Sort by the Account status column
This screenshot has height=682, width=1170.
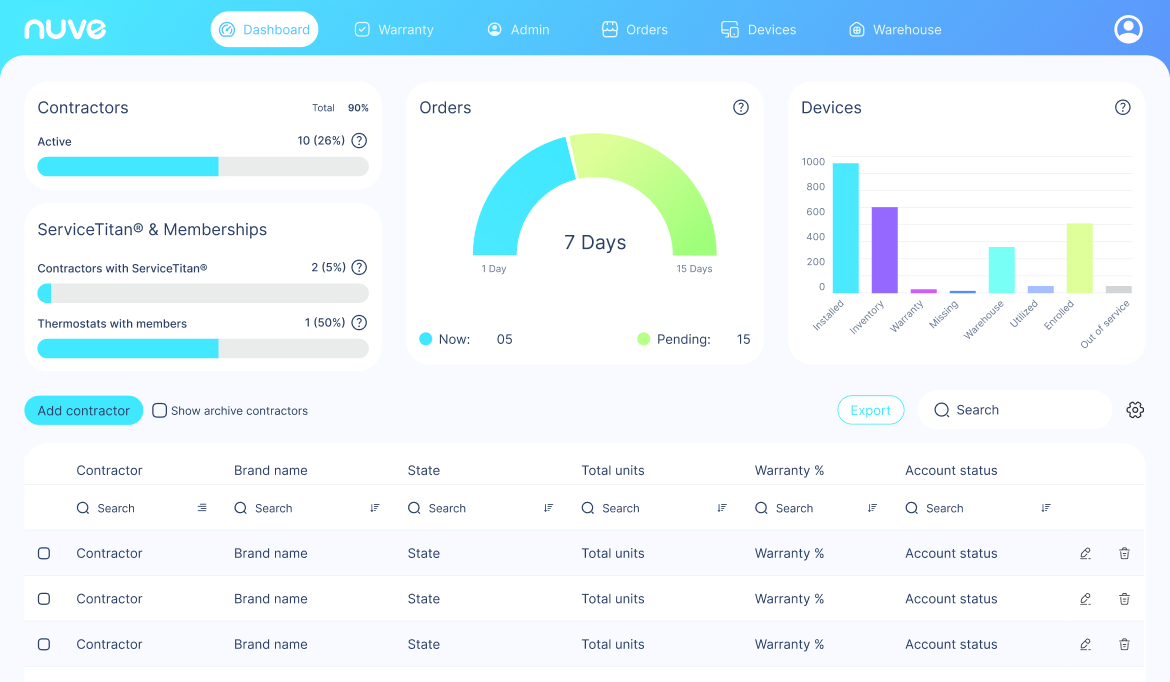tap(1046, 508)
